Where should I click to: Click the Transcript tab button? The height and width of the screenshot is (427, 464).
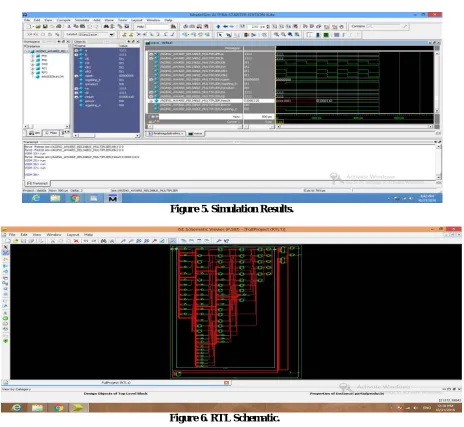(37, 183)
